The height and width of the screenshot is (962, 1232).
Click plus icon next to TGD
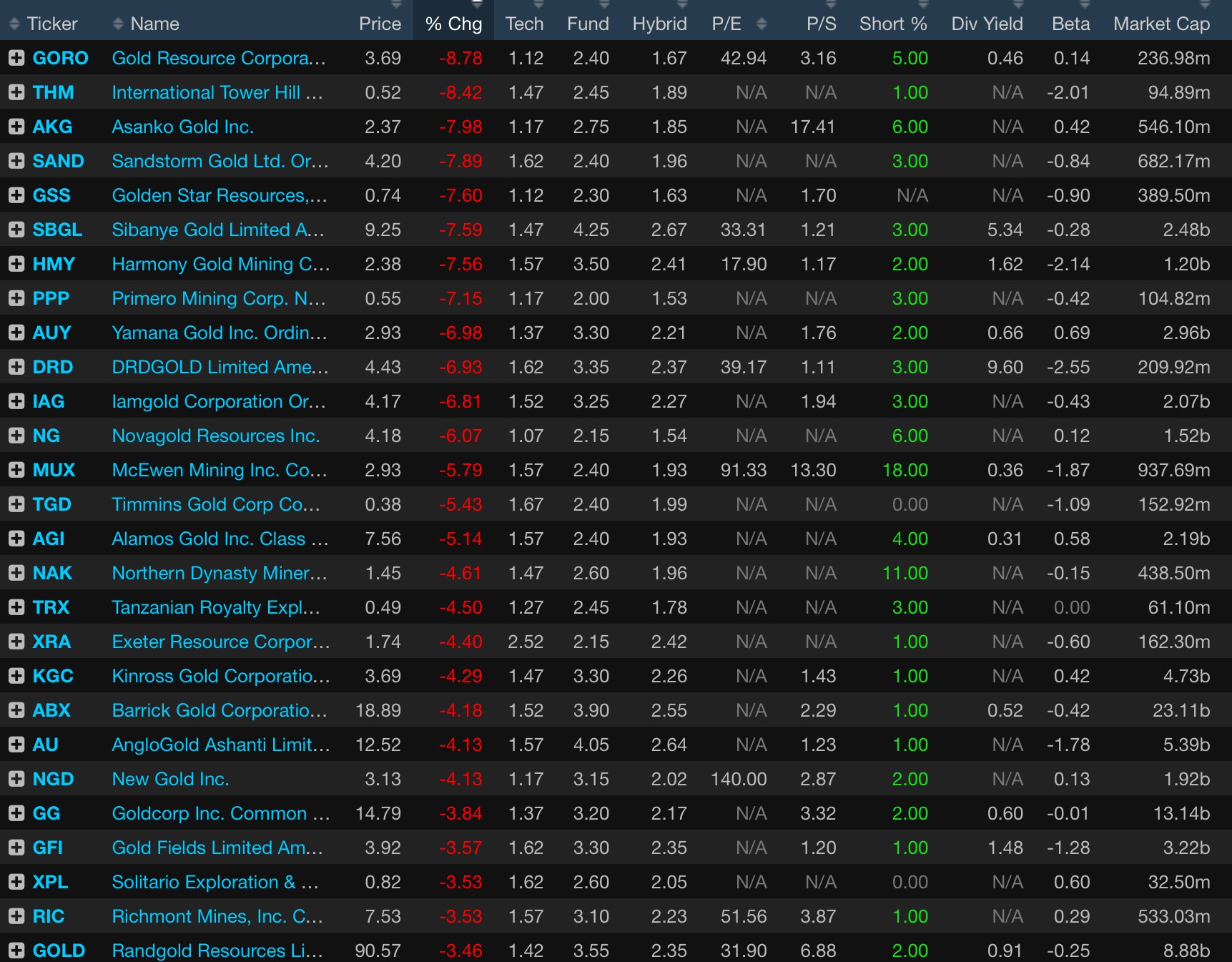pos(16,504)
